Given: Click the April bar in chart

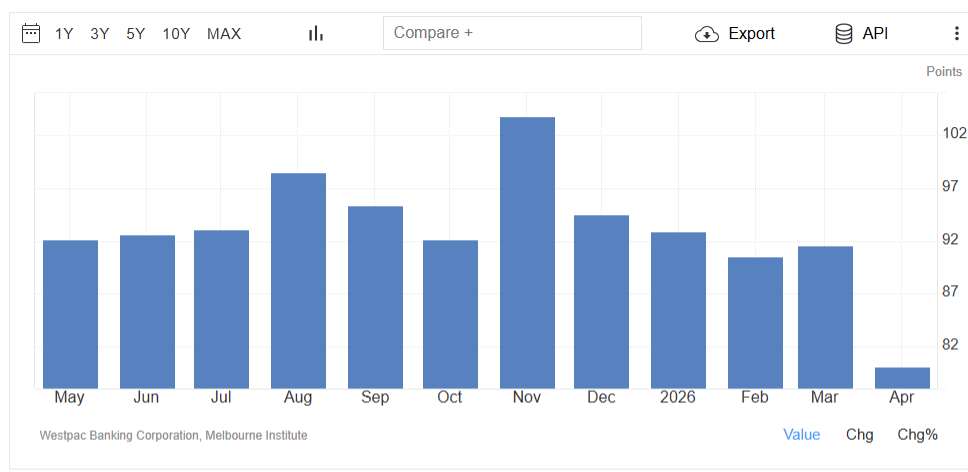Looking at the screenshot, I should (x=902, y=378).
